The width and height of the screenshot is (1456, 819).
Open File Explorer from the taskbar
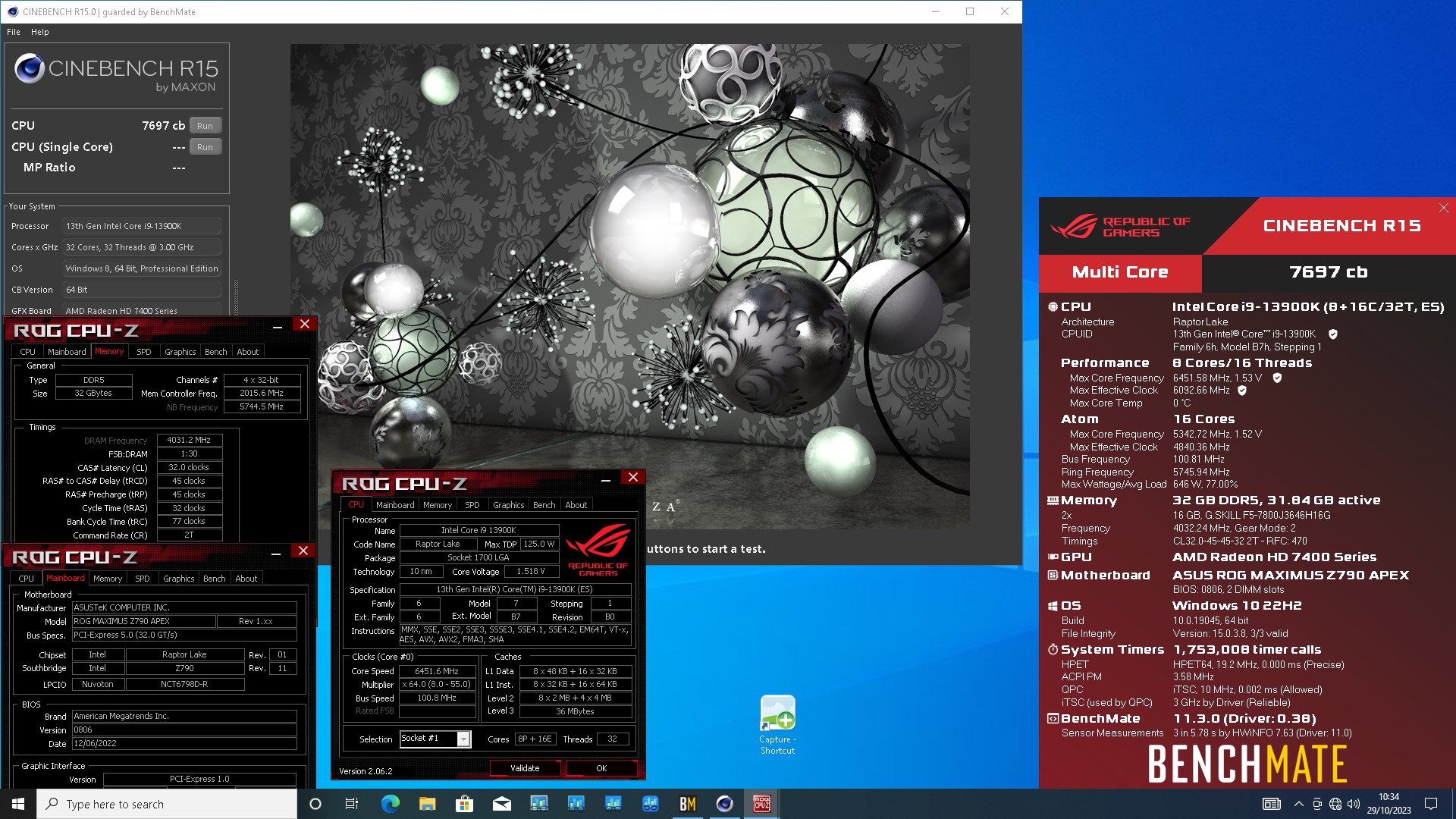coord(427,804)
